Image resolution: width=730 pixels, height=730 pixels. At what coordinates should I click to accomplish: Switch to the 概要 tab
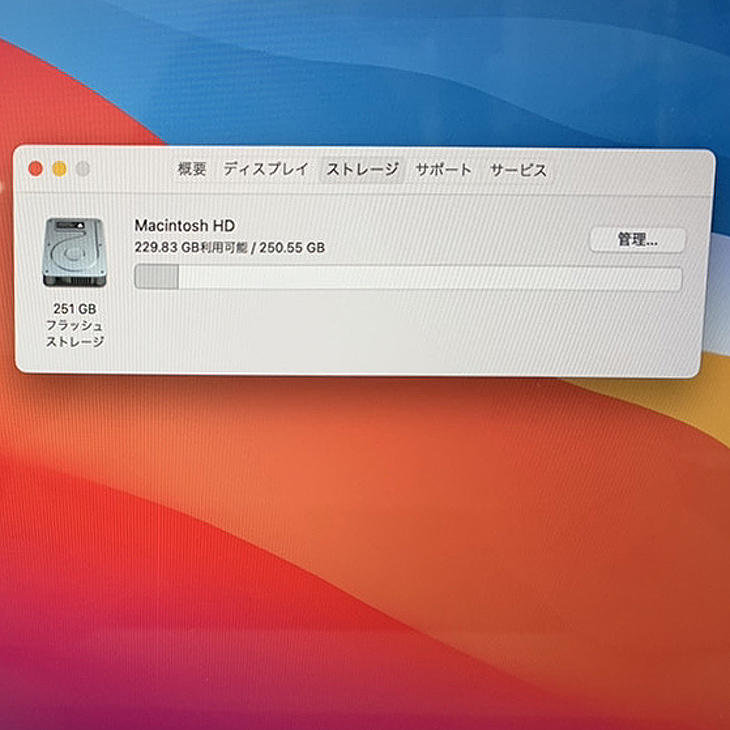pos(191,169)
